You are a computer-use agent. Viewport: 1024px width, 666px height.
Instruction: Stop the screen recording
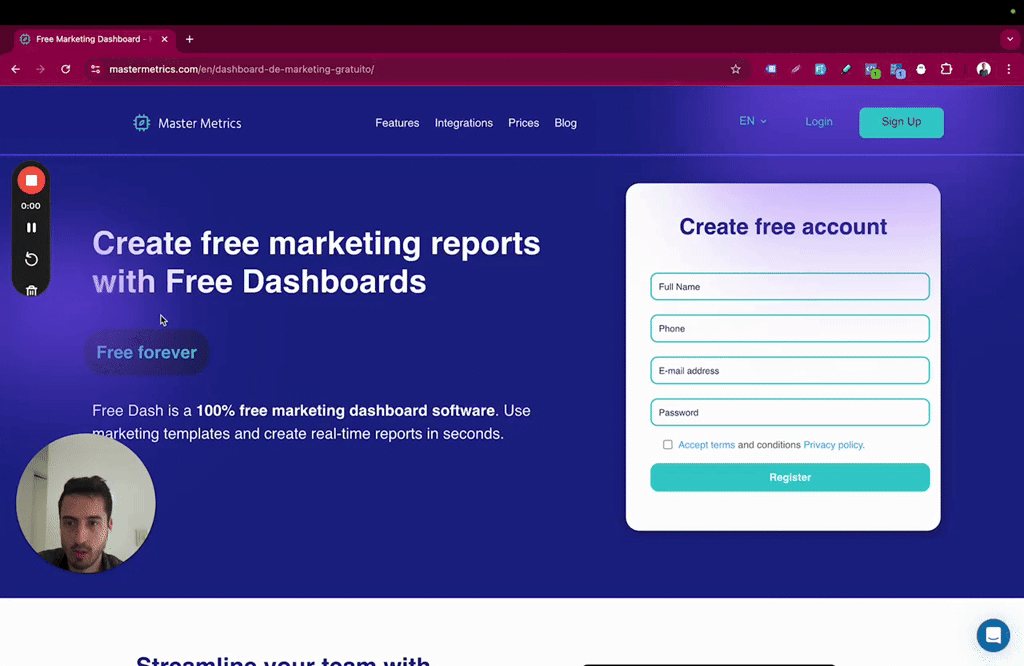[x=31, y=180]
